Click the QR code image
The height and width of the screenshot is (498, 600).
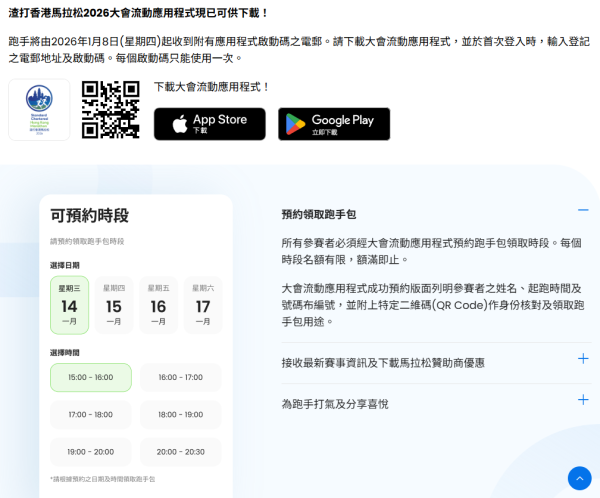click(x=111, y=110)
